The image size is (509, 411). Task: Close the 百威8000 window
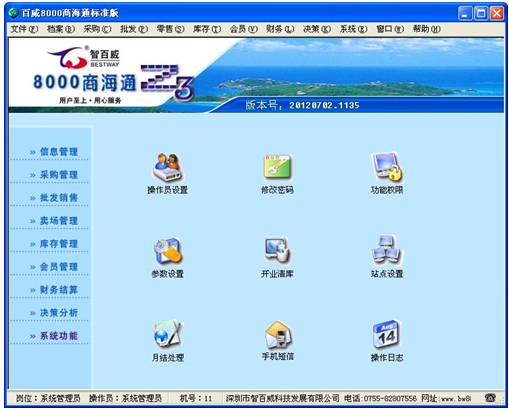497,13
